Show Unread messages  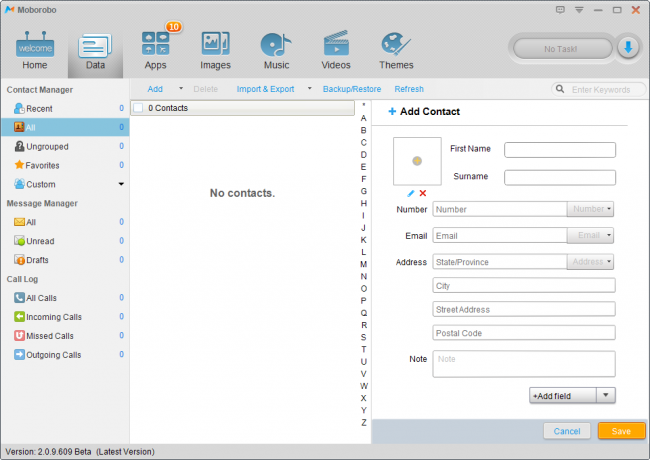tap(65, 241)
